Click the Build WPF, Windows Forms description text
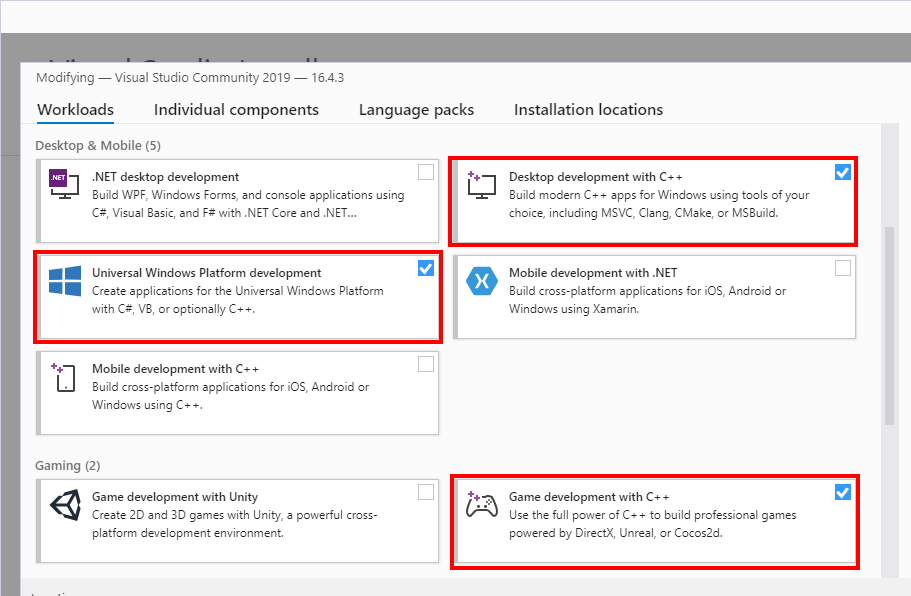 [x=248, y=204]
